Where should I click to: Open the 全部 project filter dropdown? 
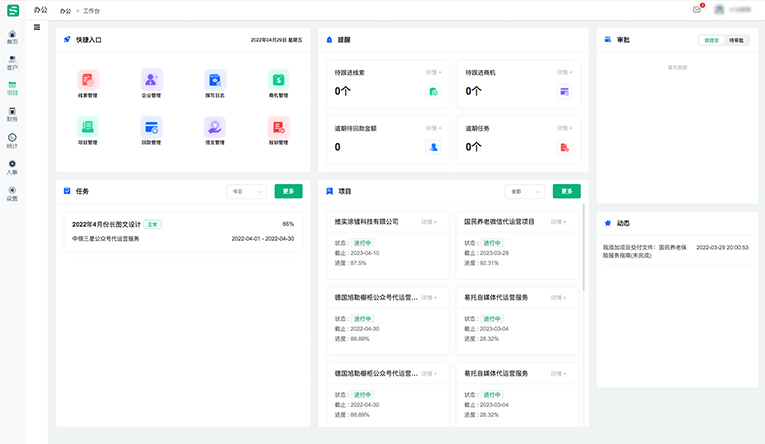pyautogui.click(x=525, y=191)
